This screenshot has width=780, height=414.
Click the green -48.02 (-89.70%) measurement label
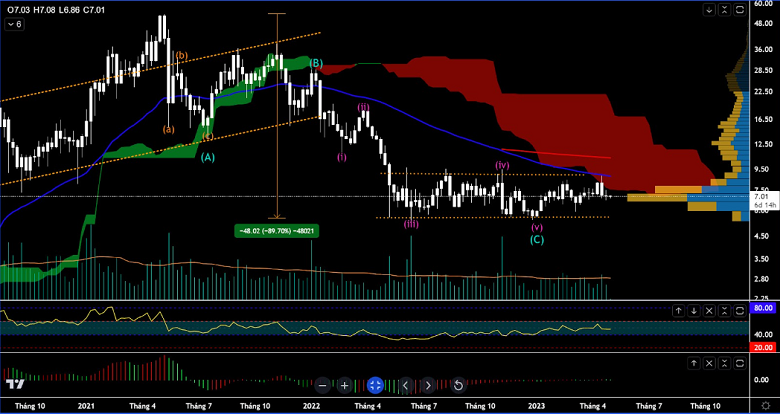click(275, 231)
